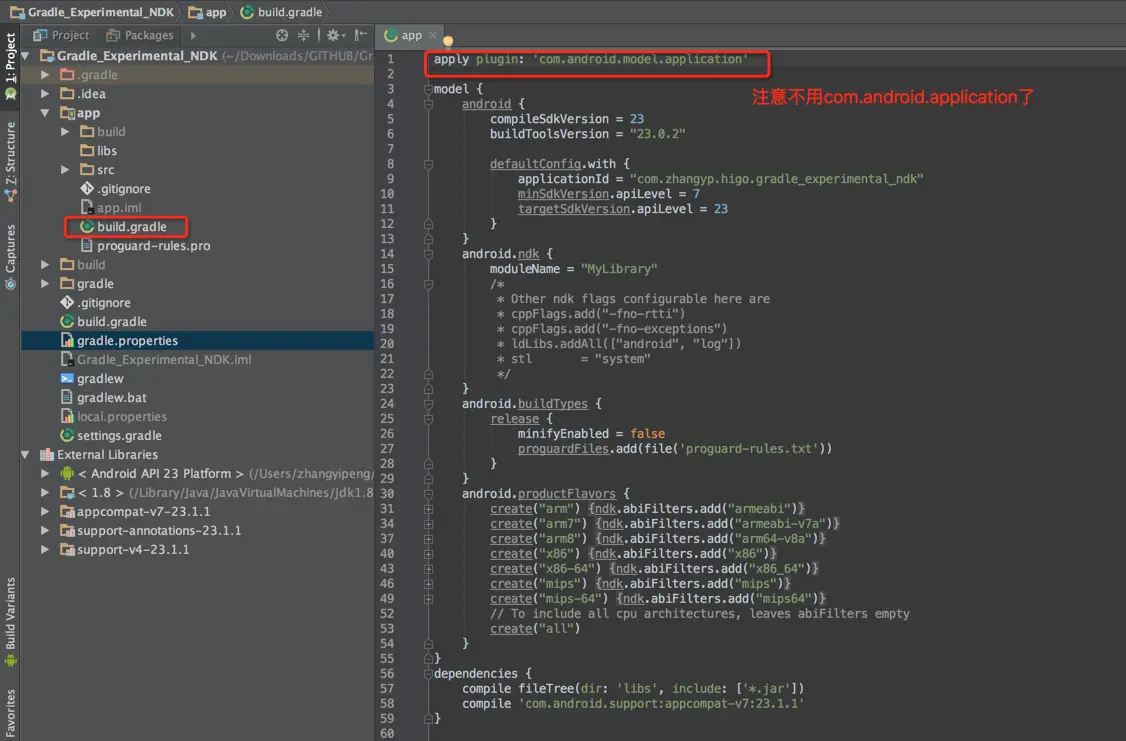Image resolution: width=1126 pixels, height=741 pixels.
Task: Select gradlew script file
Action: 91,378
